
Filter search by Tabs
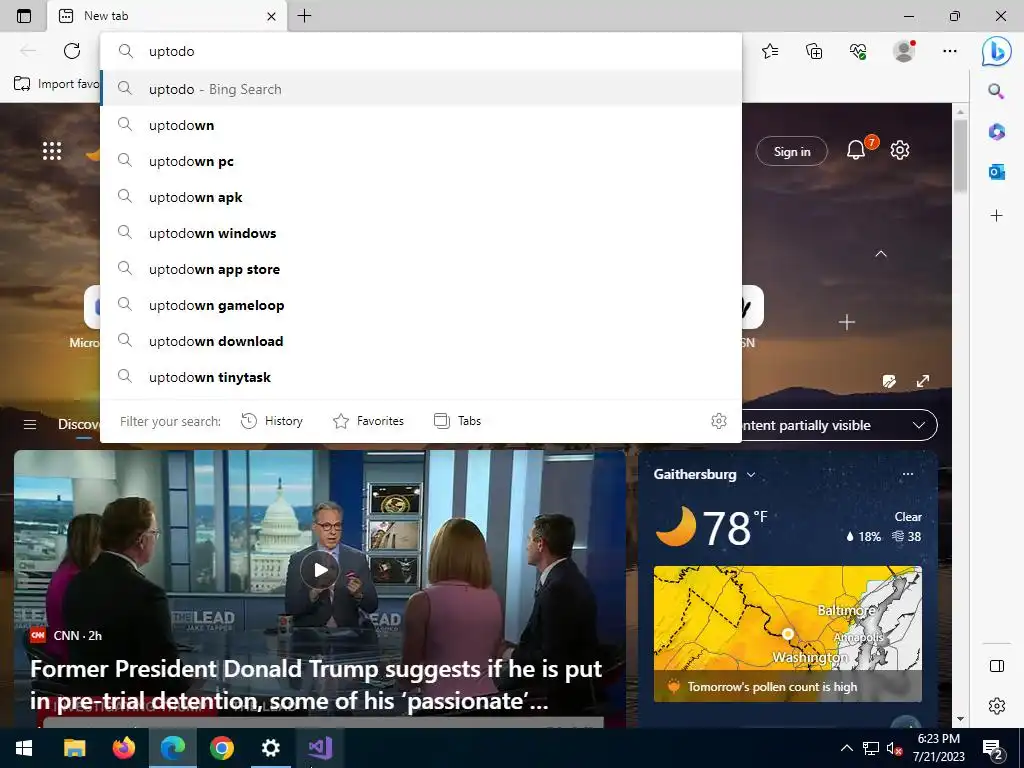pos(457,421)
